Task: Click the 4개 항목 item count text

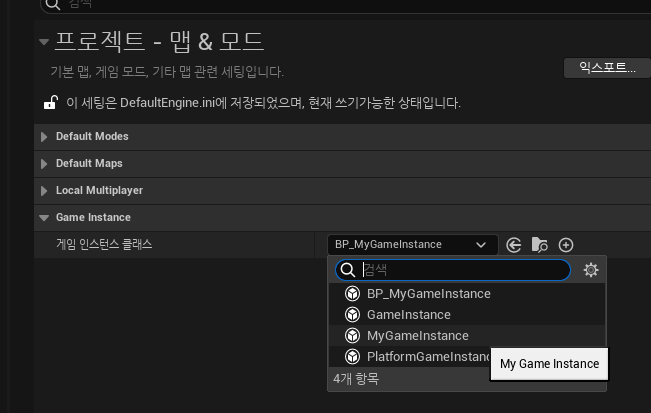Action: 356,379
